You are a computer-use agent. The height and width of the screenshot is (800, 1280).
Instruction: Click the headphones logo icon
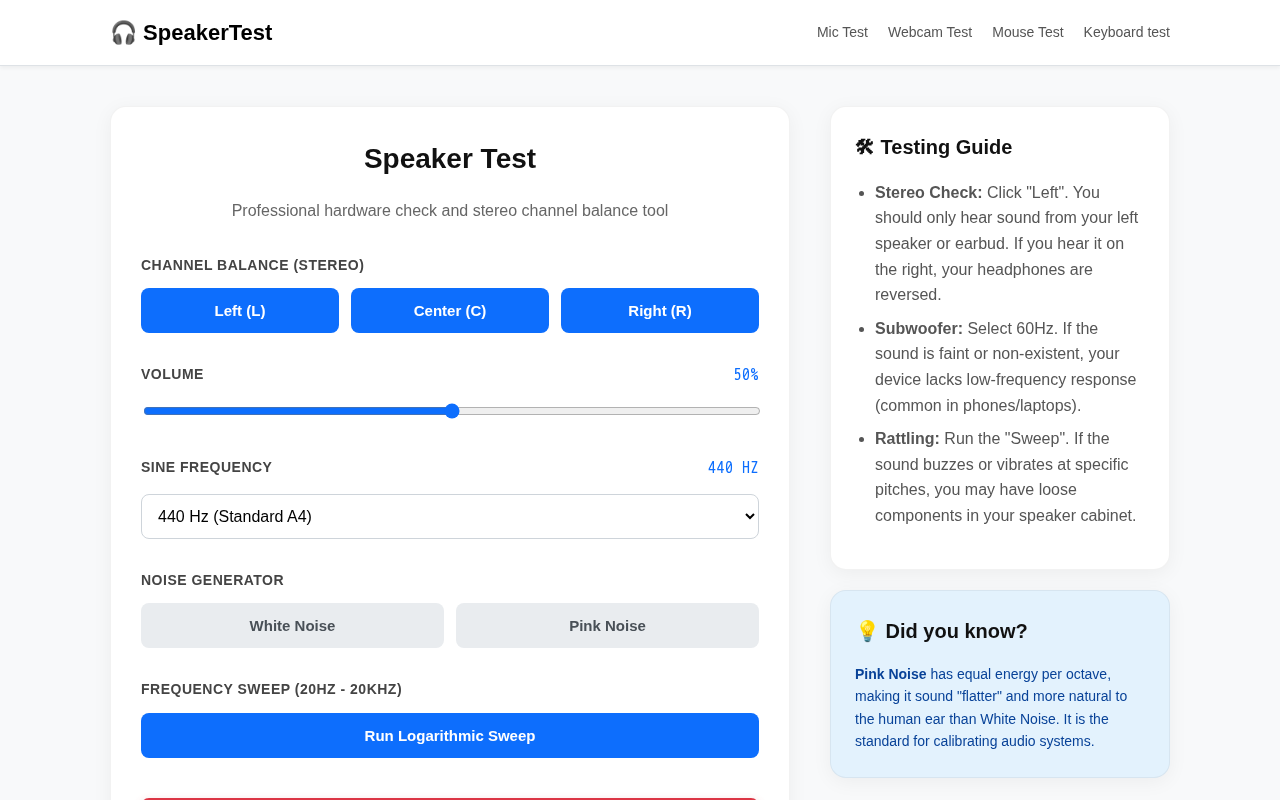[123, 33]
